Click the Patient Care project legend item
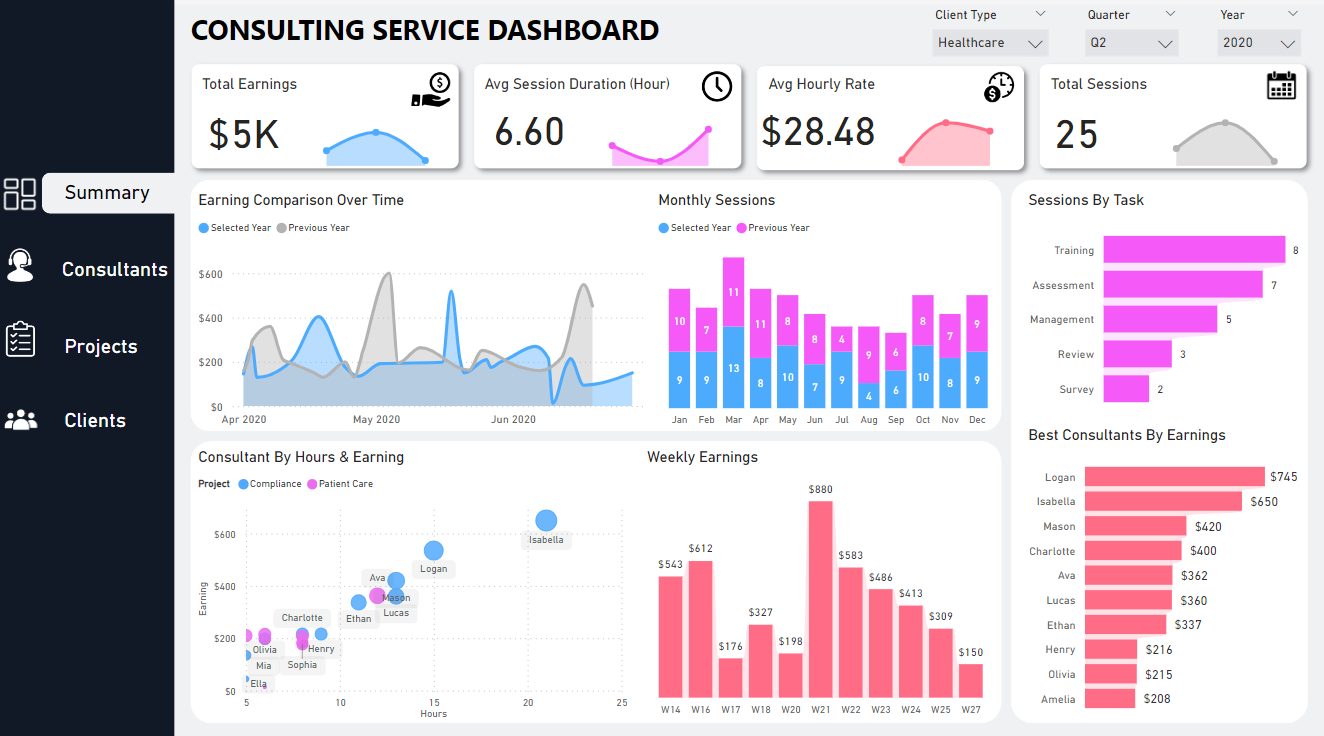The image size is (1324, 736). 340,484
